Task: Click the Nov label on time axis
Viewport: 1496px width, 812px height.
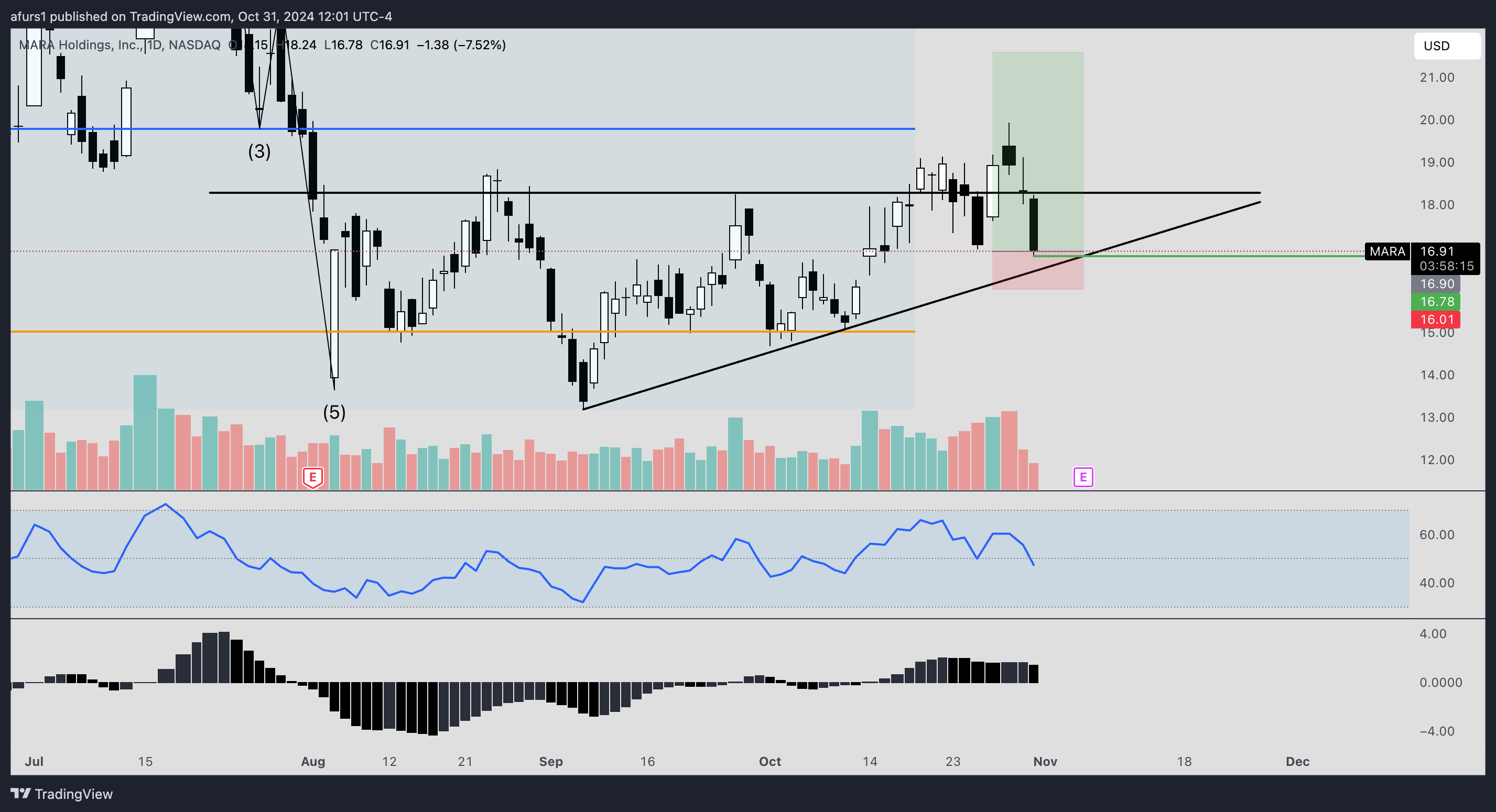Action: click(x=1045, y=762)
